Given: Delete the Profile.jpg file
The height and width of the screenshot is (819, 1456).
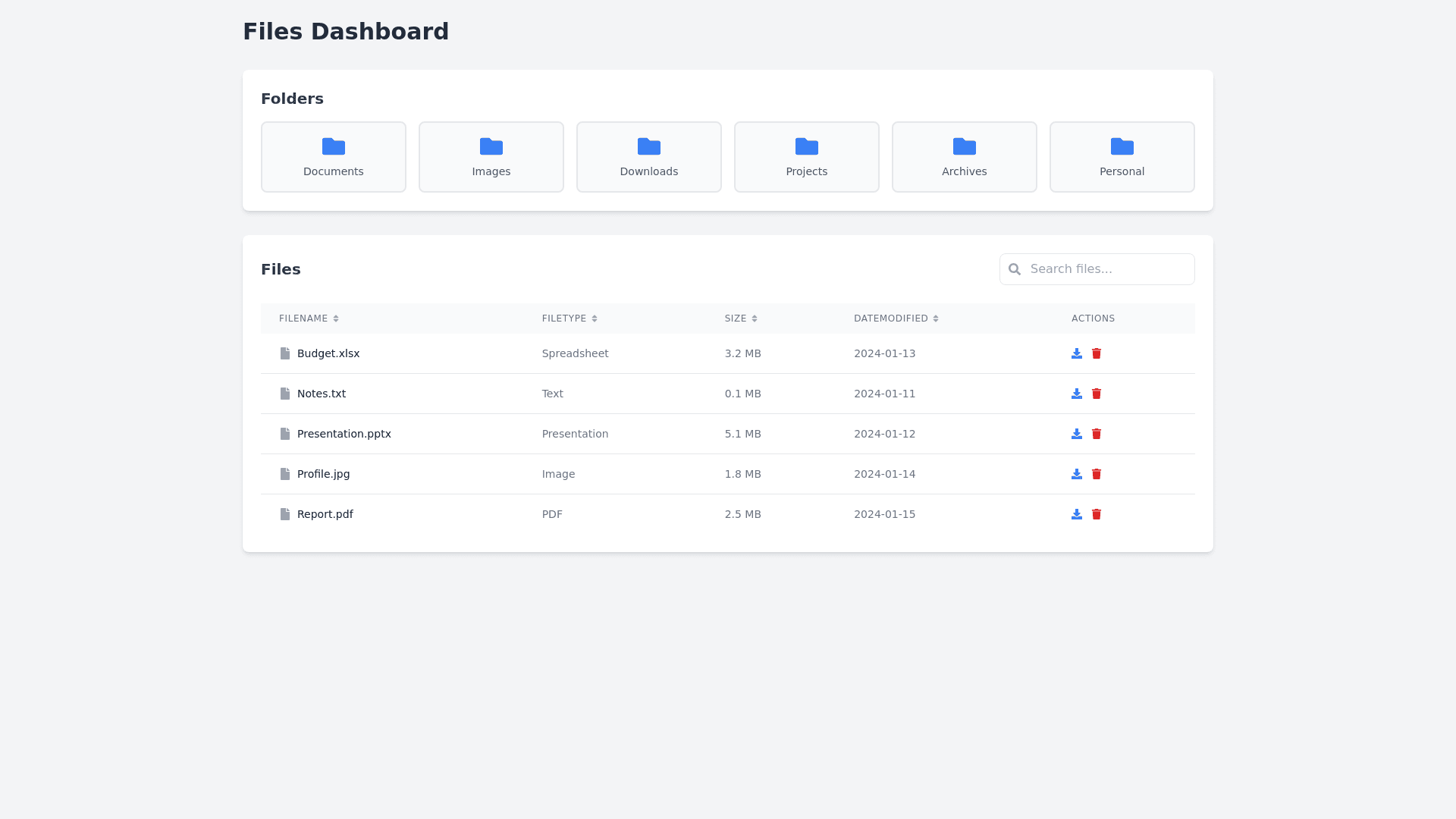Looking at the screenshot, I should tap(1096, 474).
